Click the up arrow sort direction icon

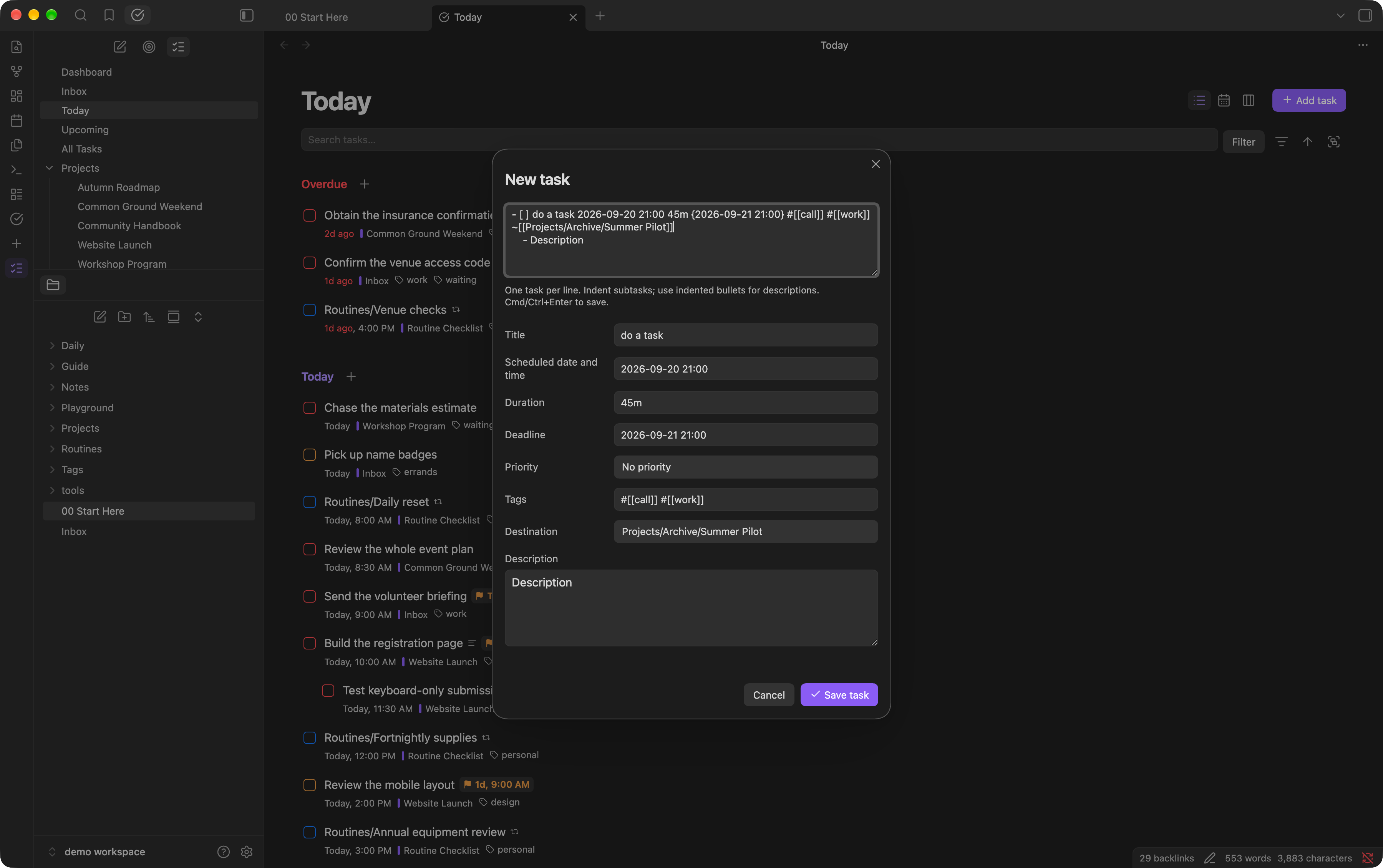(1308, 142)
